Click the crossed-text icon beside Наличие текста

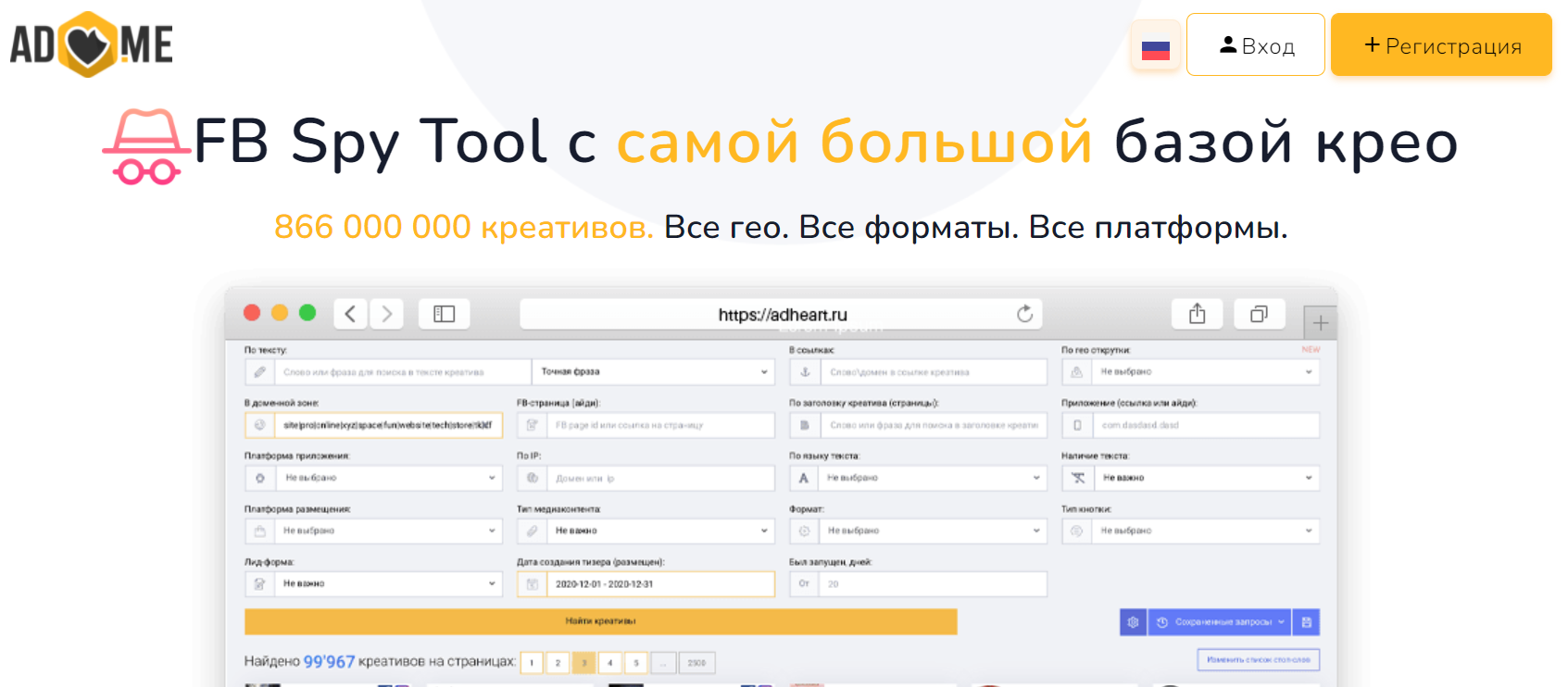point(1077,478)
